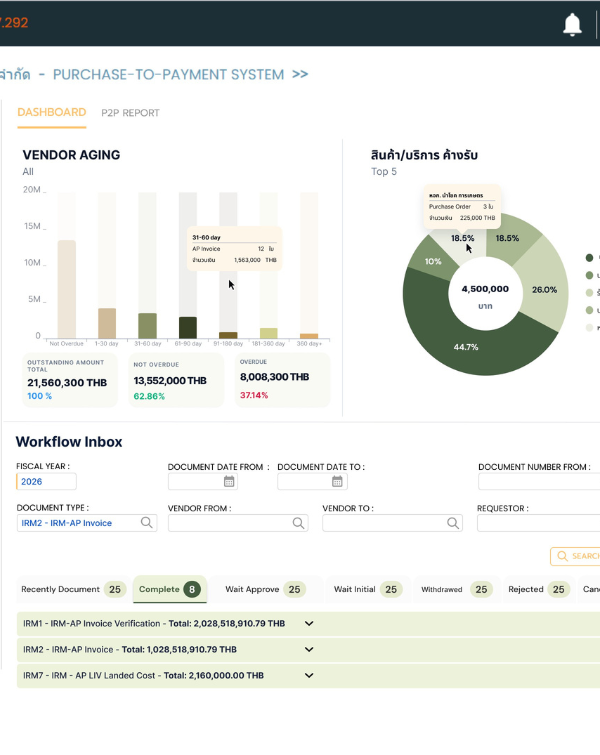Click the 1-30 day bar
600x755 pixels.
coord(107,323)
